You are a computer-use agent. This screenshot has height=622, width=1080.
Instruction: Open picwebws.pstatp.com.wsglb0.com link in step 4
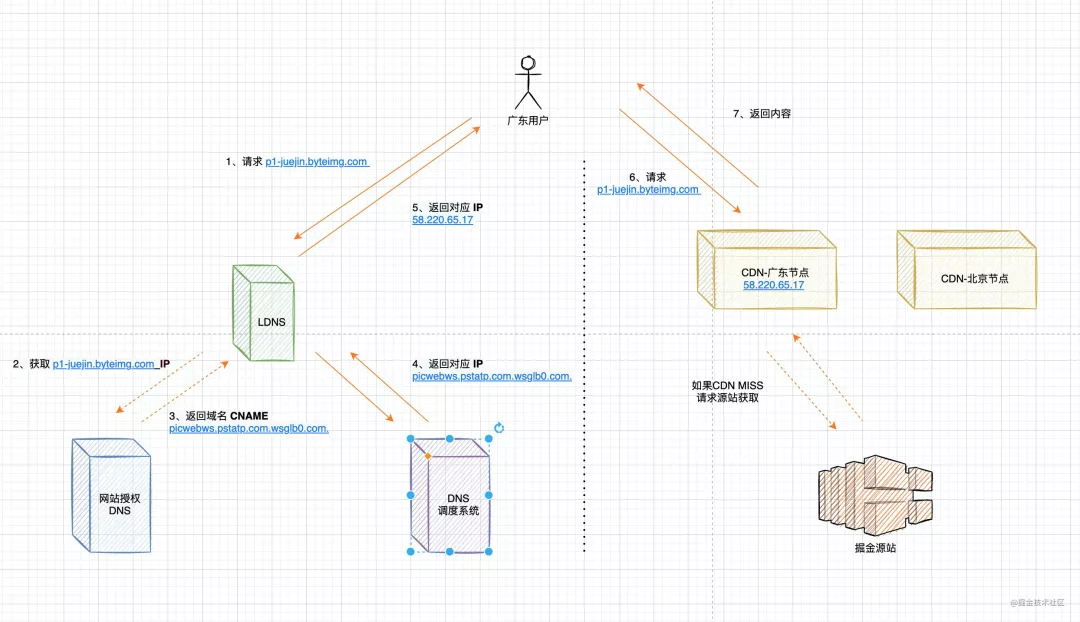492,376
